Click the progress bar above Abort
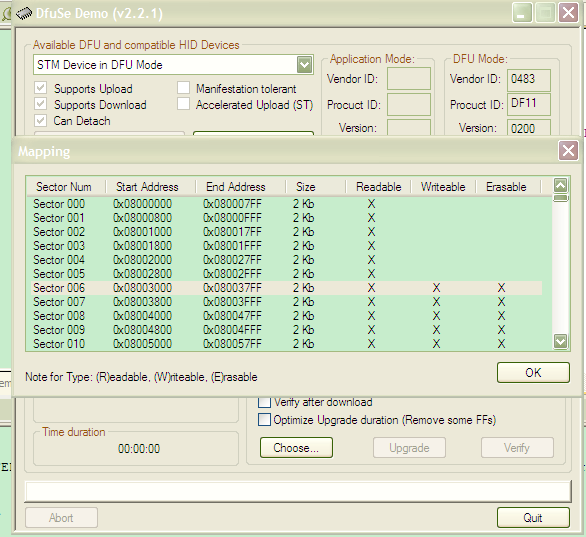Image resolution: width=586 pixels, height=537 pixels. 298,491
